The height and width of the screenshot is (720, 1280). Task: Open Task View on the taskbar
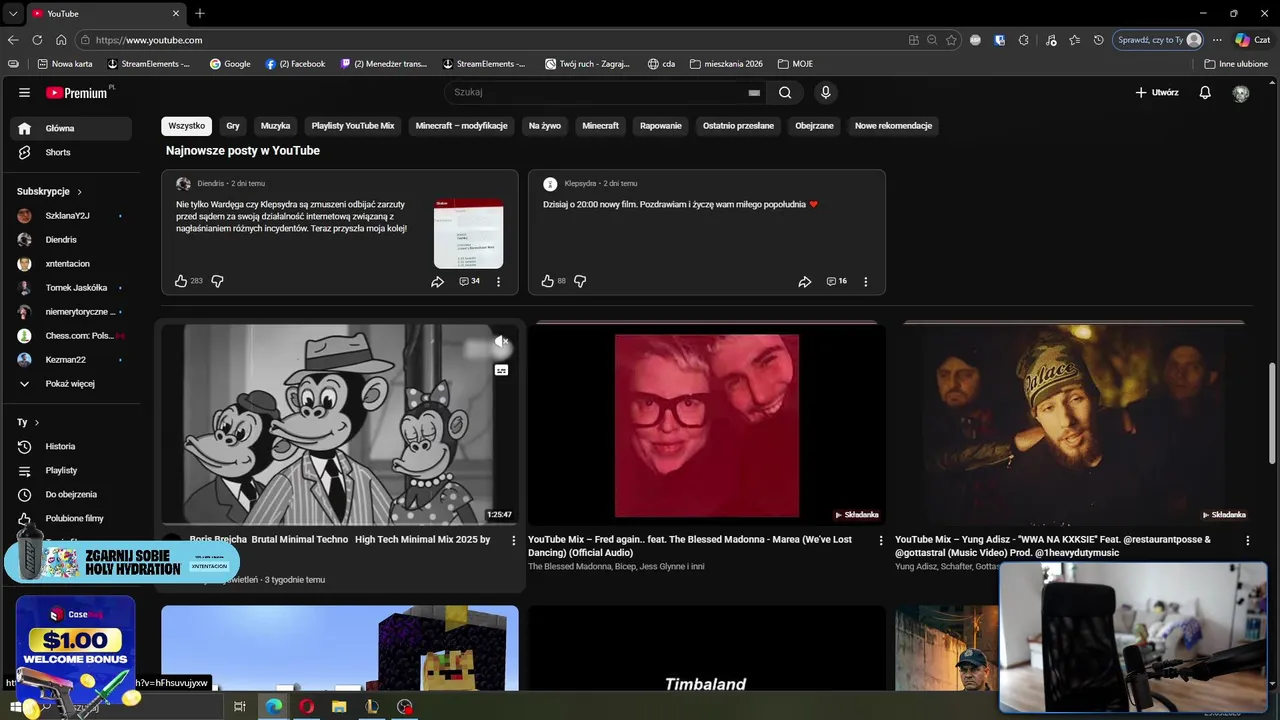coord(240,706)
